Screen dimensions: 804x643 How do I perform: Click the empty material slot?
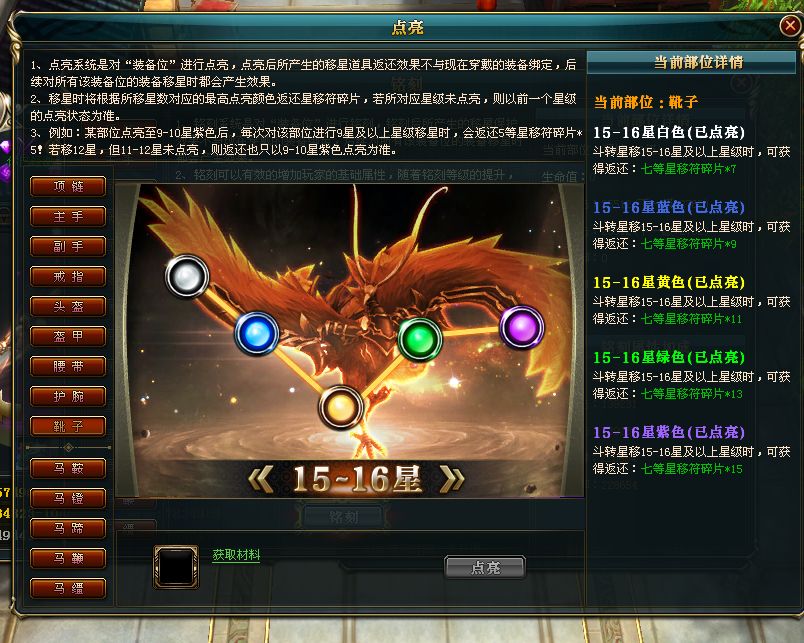[x=176, y=566]
